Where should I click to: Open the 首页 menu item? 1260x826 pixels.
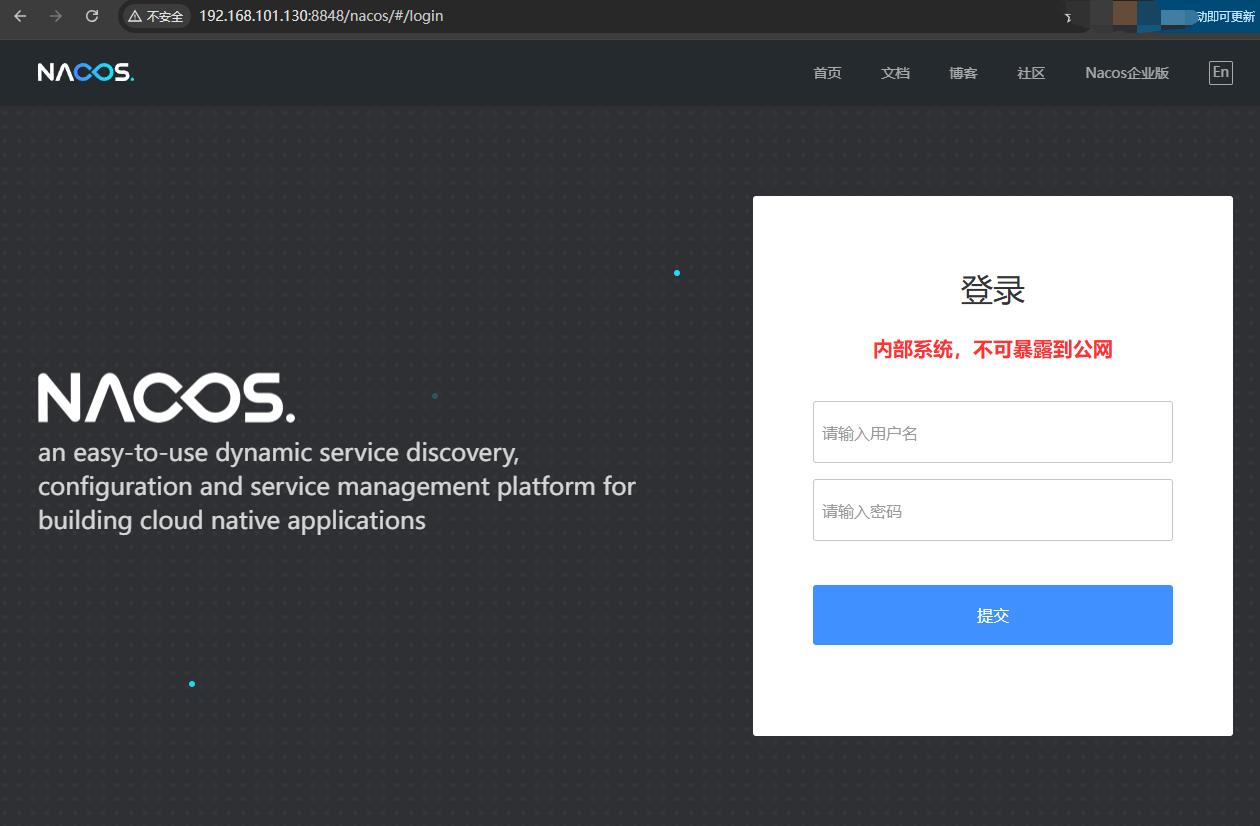(x=827, y=72)
